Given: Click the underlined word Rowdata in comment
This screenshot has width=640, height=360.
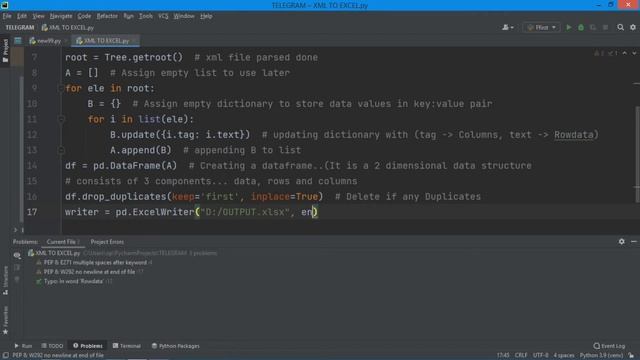Looking at the screenshot, I should tap(573, 135).
